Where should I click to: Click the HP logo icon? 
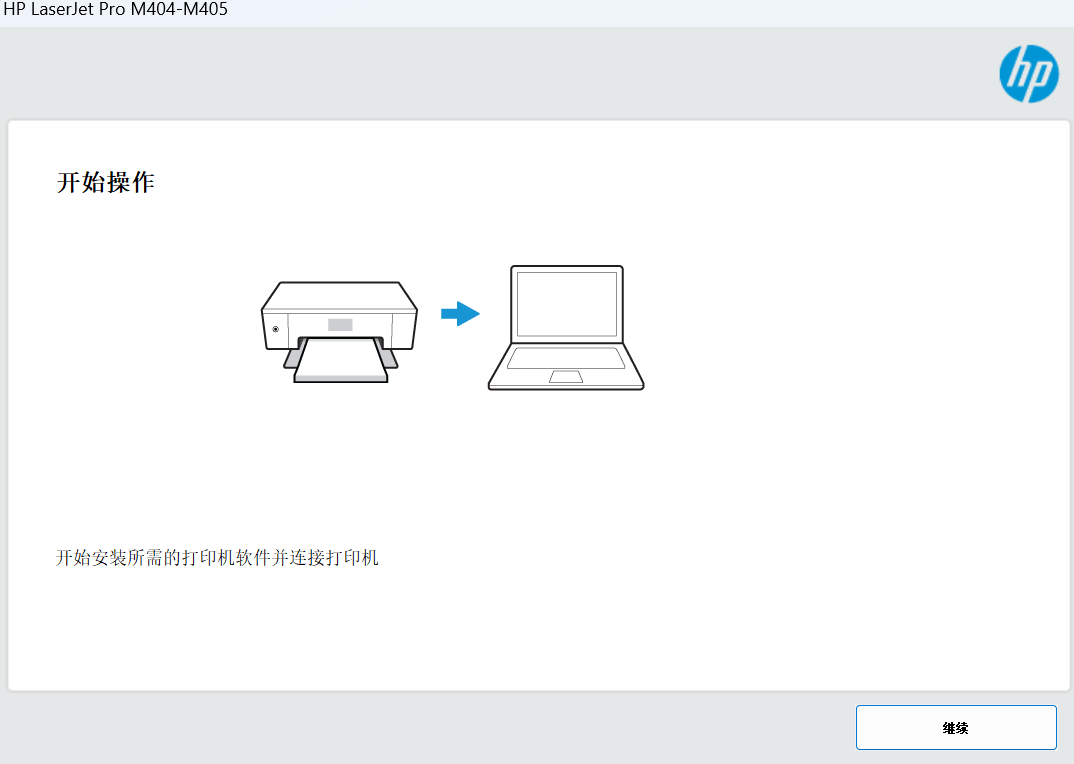(x=1029, y=74)
